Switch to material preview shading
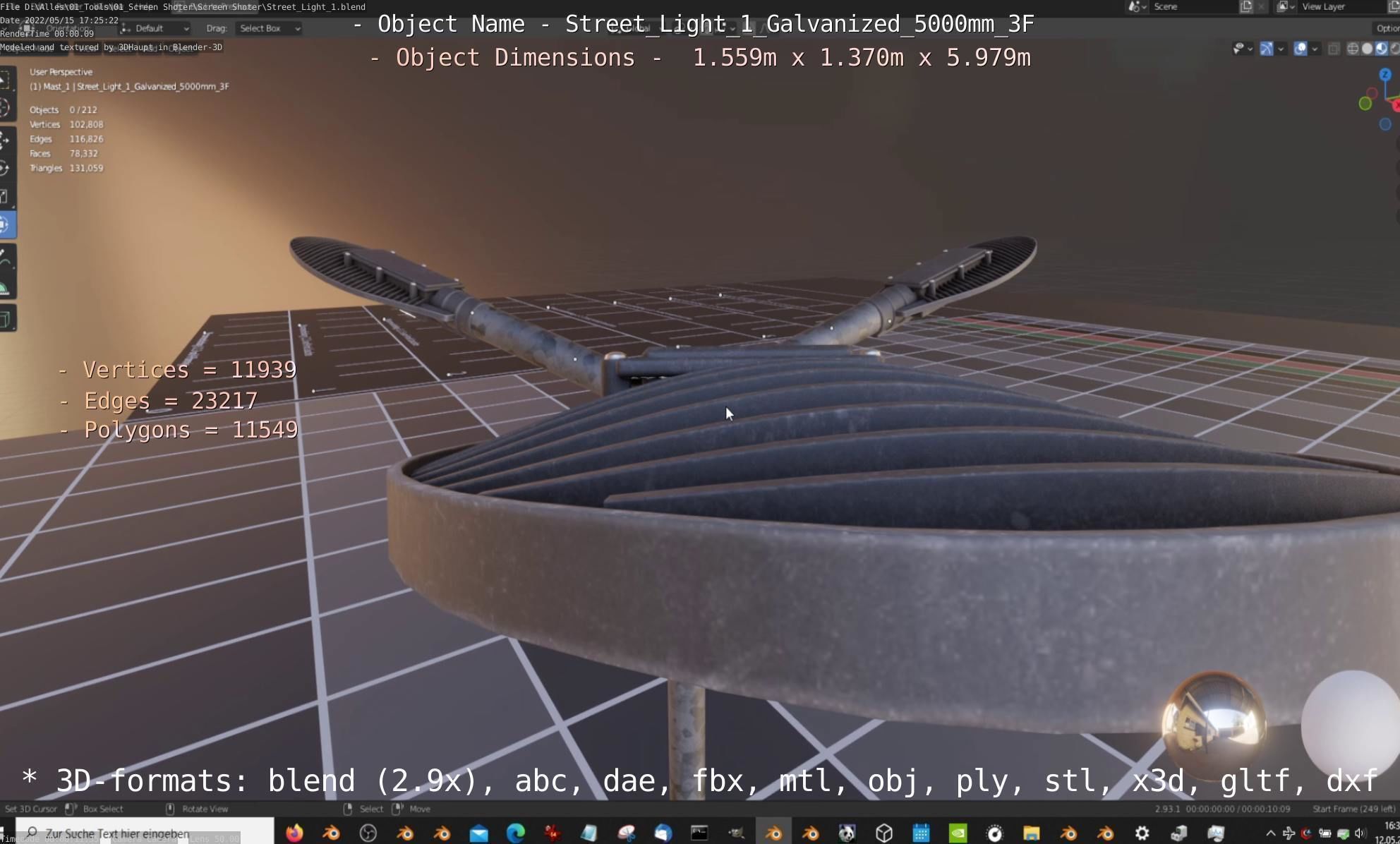The width and height of the screenshot is (1400, 844). [x=1381, y=49]
